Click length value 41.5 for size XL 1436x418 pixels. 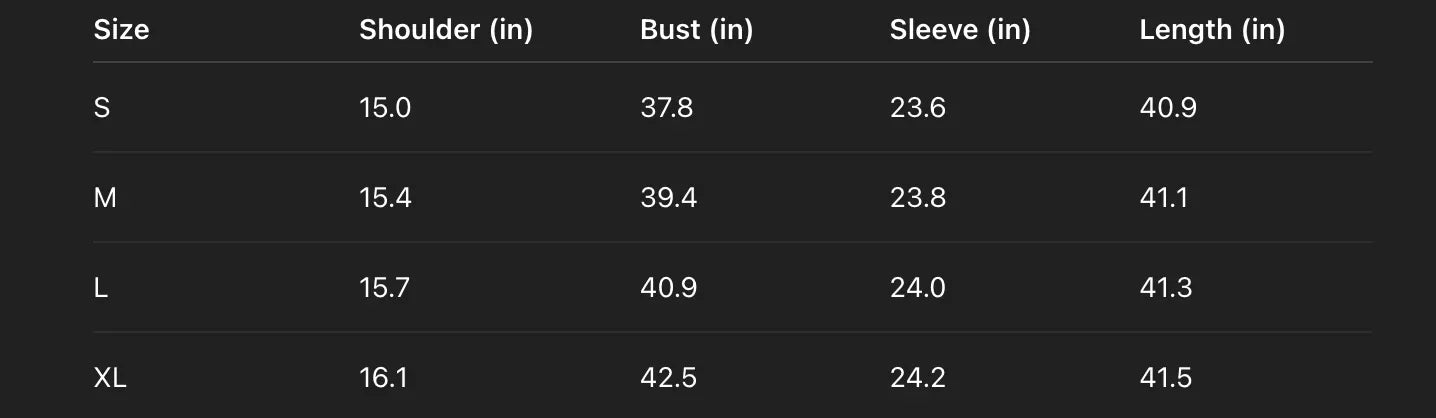pyautogui.click(x=1165, y=378)
